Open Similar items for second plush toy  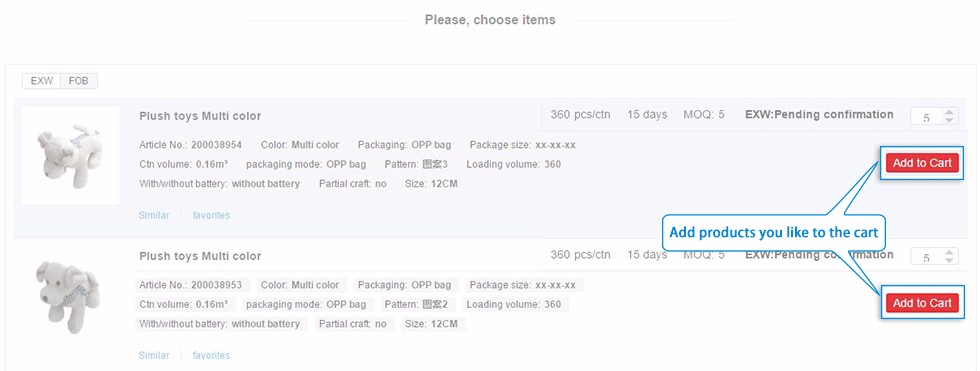pyautogui.click(x=154, y=355)
